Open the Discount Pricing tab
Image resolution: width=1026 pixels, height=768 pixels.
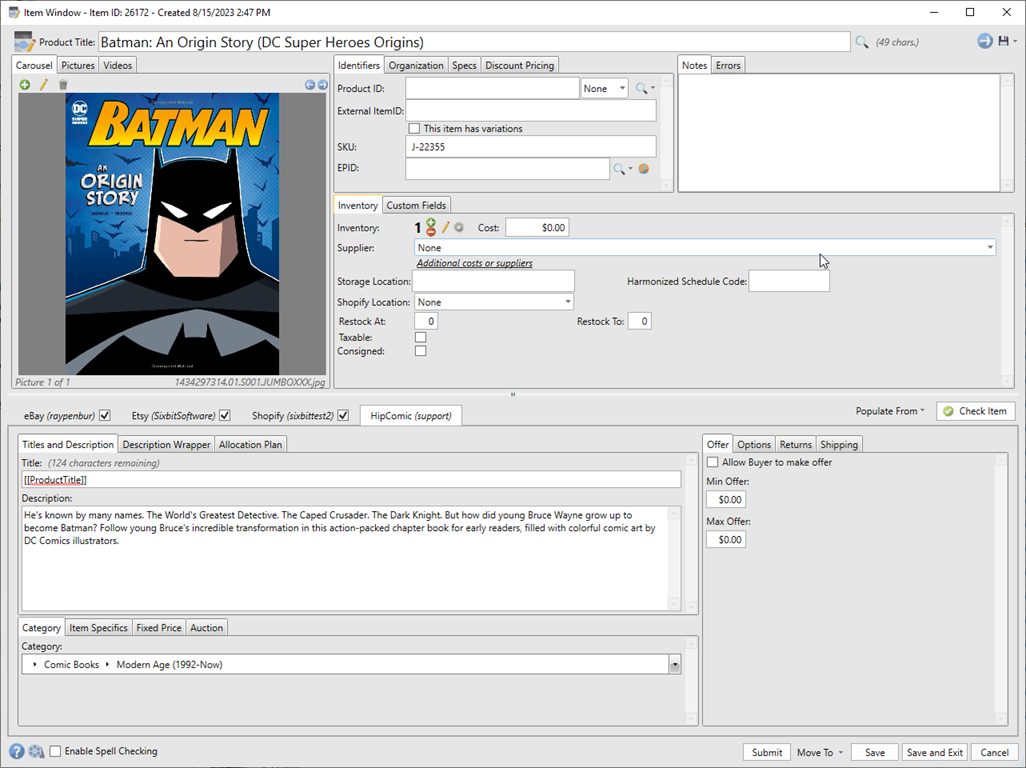(x=520, y=65)
